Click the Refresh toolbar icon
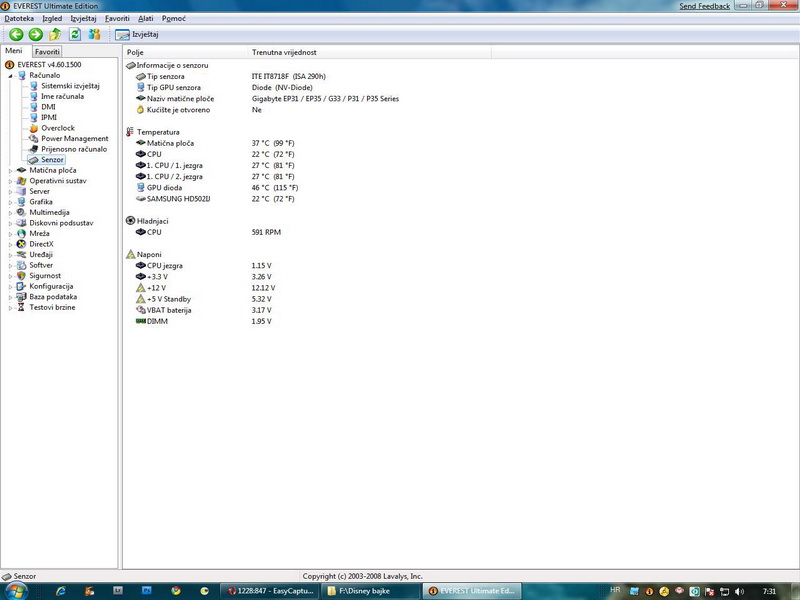The width and height of the screenshot is (800, 600). (74, 34)
